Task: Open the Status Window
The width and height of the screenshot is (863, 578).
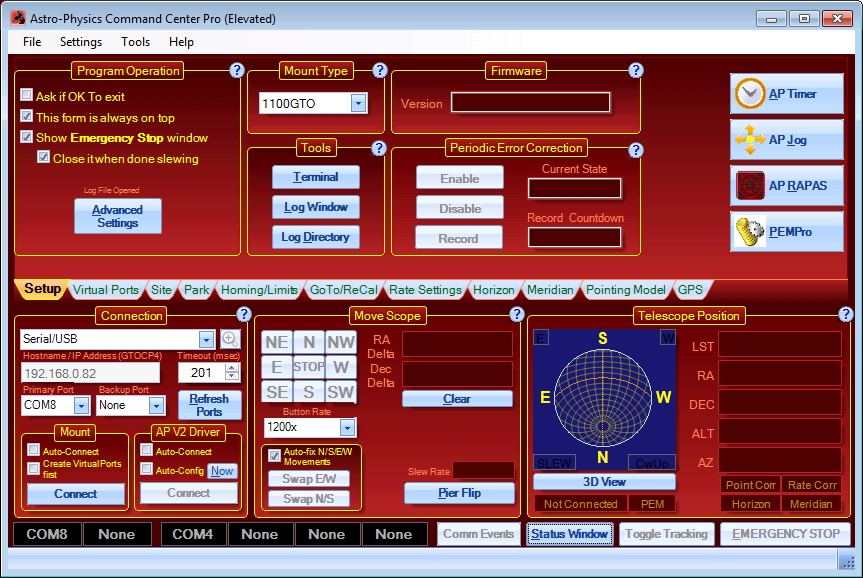Action: 569,534
